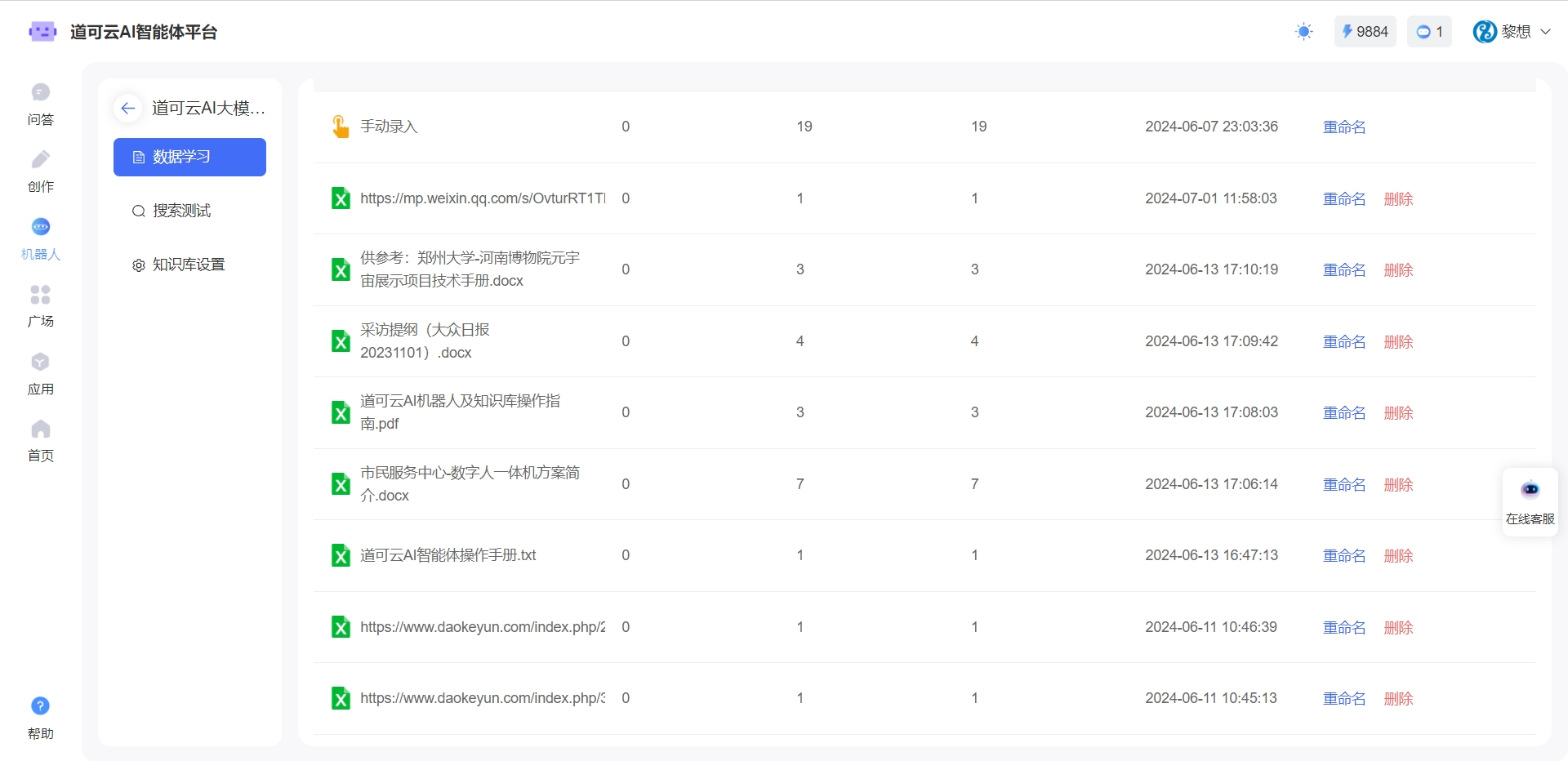
Task: Click the back arrow beside knowledge base title
Action: click(x=127, y=108)
